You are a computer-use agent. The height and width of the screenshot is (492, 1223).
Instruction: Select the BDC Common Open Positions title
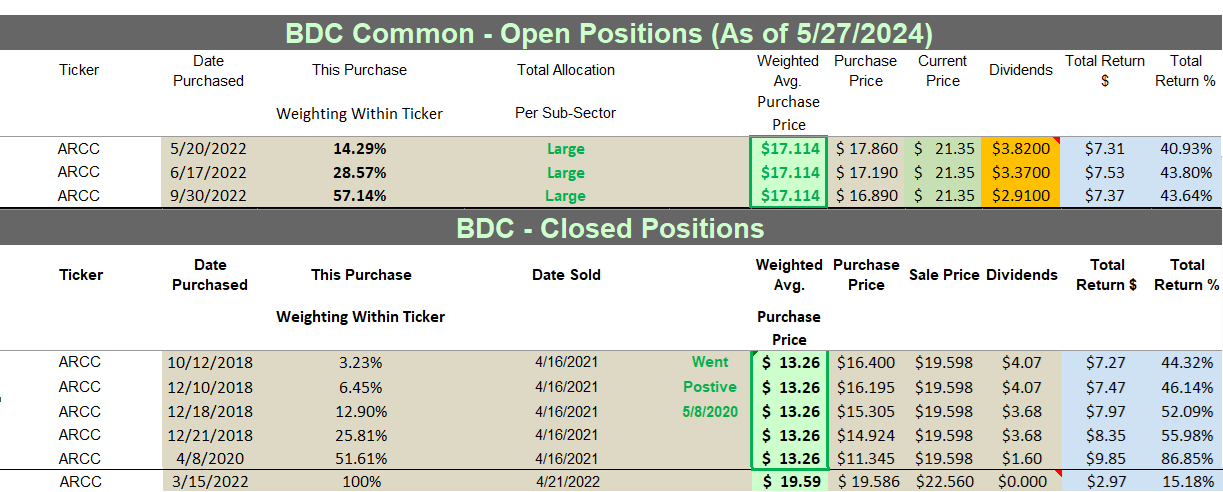coord(609,33)
